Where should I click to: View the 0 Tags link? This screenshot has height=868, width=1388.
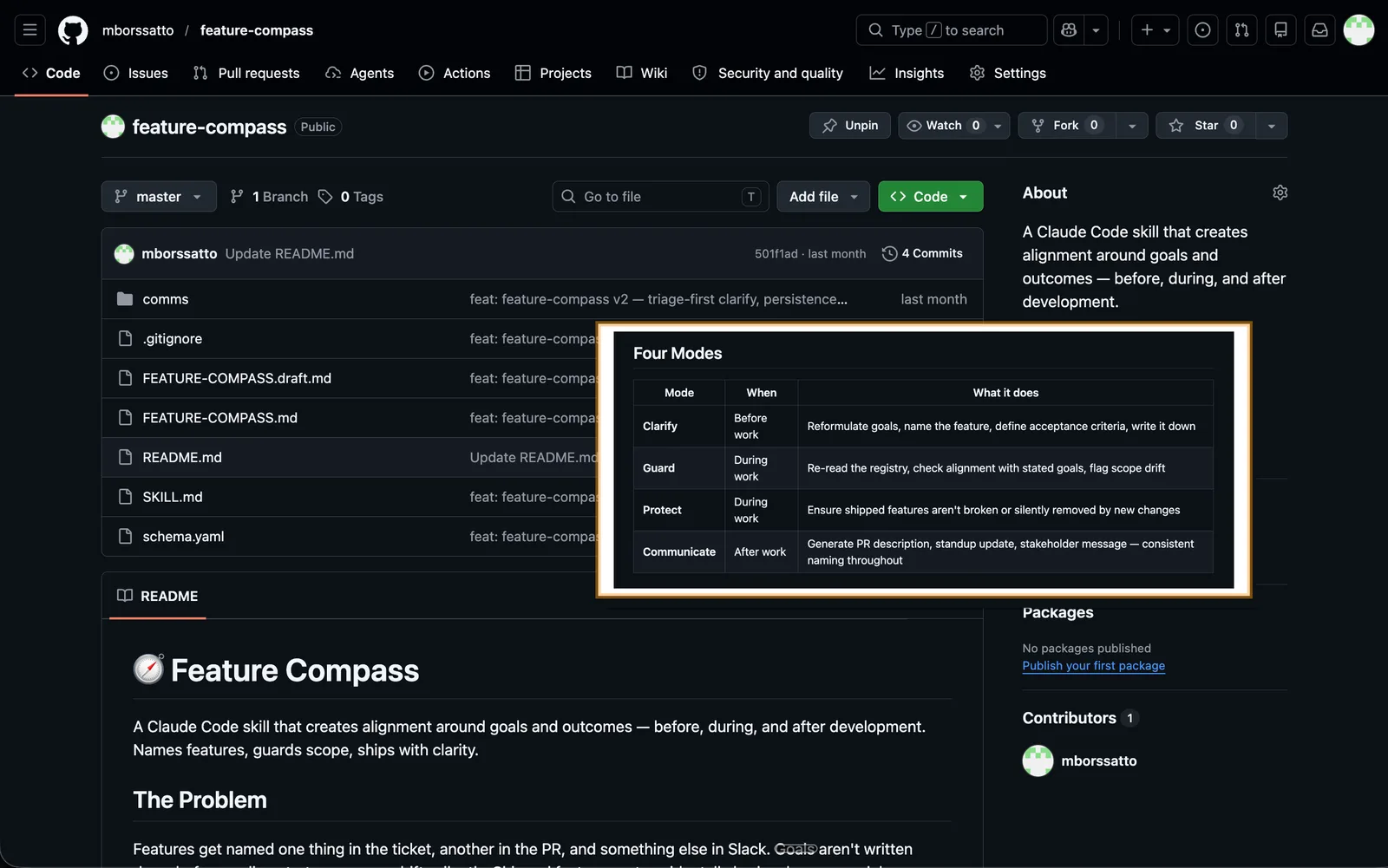351,197
